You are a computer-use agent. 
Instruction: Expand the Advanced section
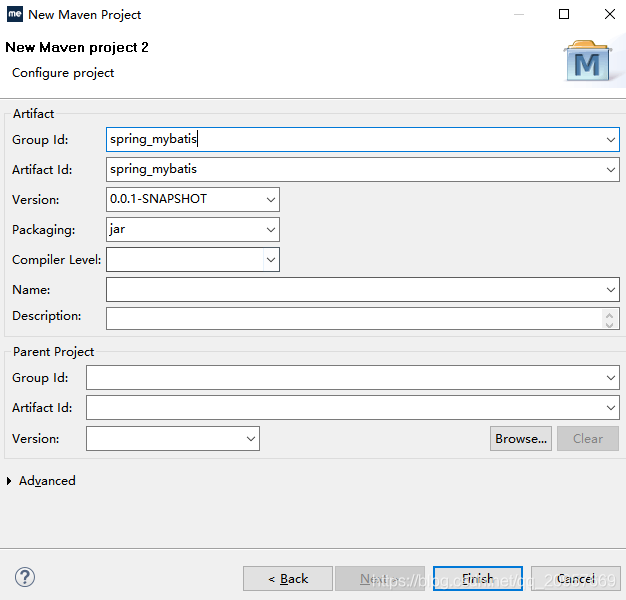9,481
